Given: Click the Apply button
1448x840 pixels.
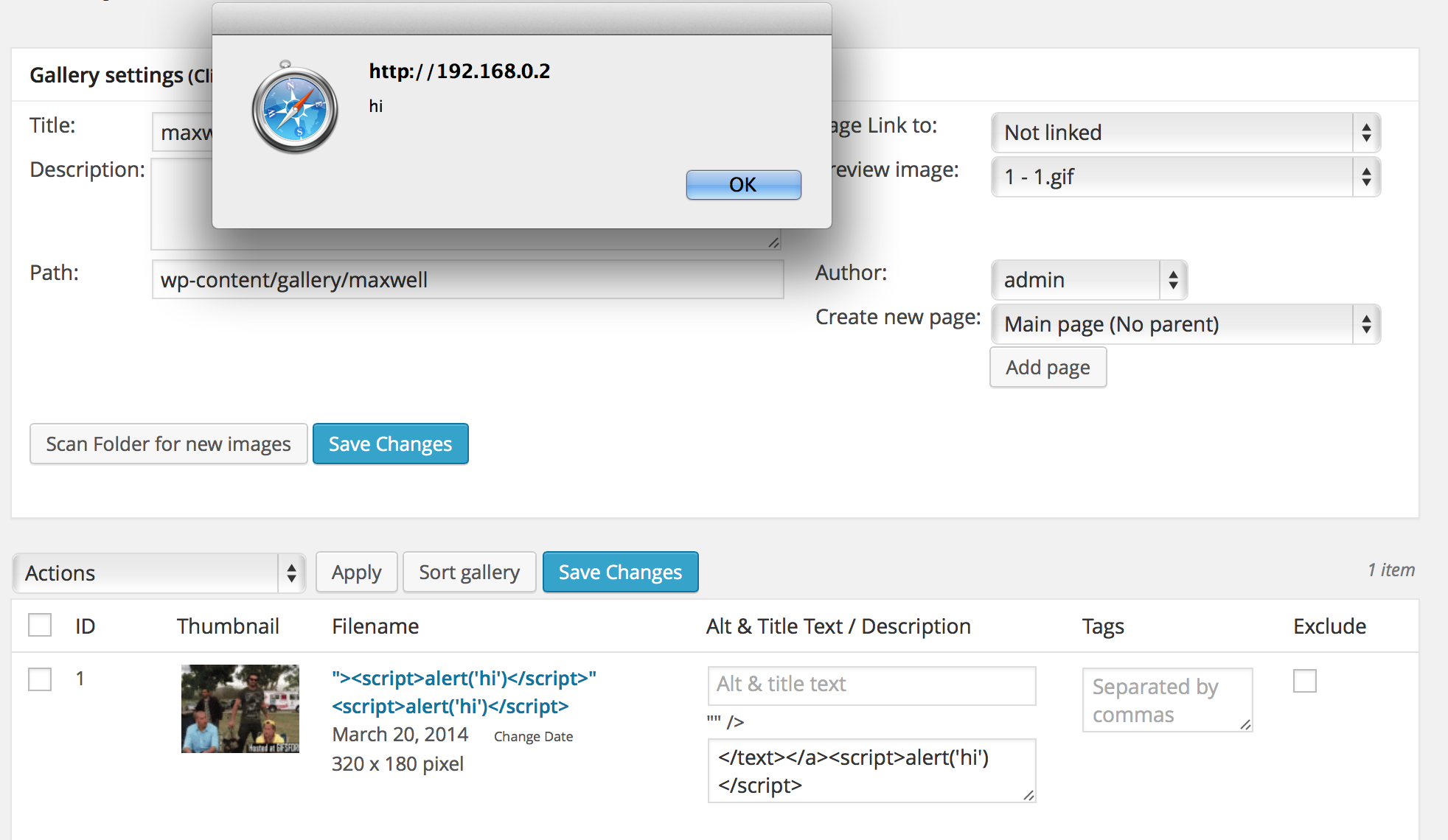Looking at the screenshot, I should pos(356,572).
